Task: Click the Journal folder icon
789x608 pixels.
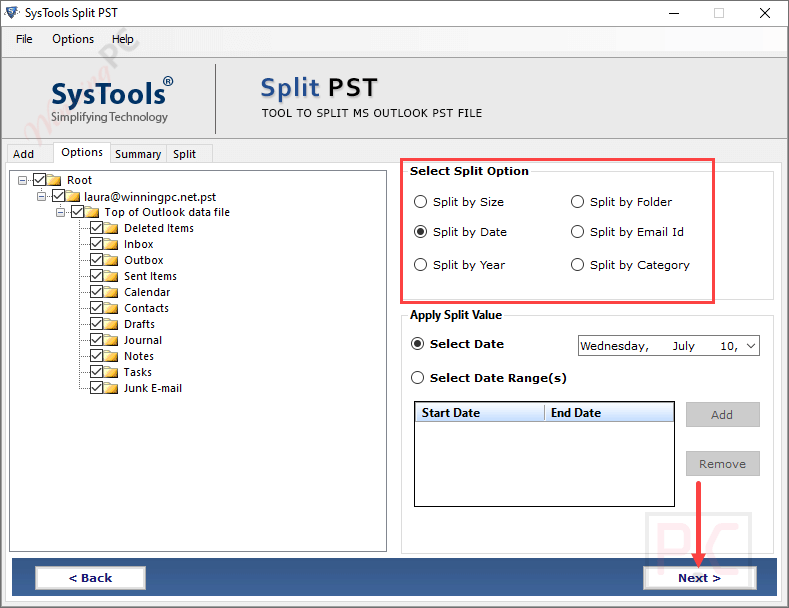Action: point(111,340)
